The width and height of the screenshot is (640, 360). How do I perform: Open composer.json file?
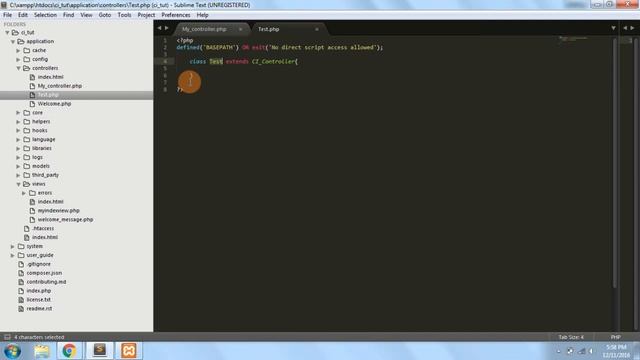[44, 273]
